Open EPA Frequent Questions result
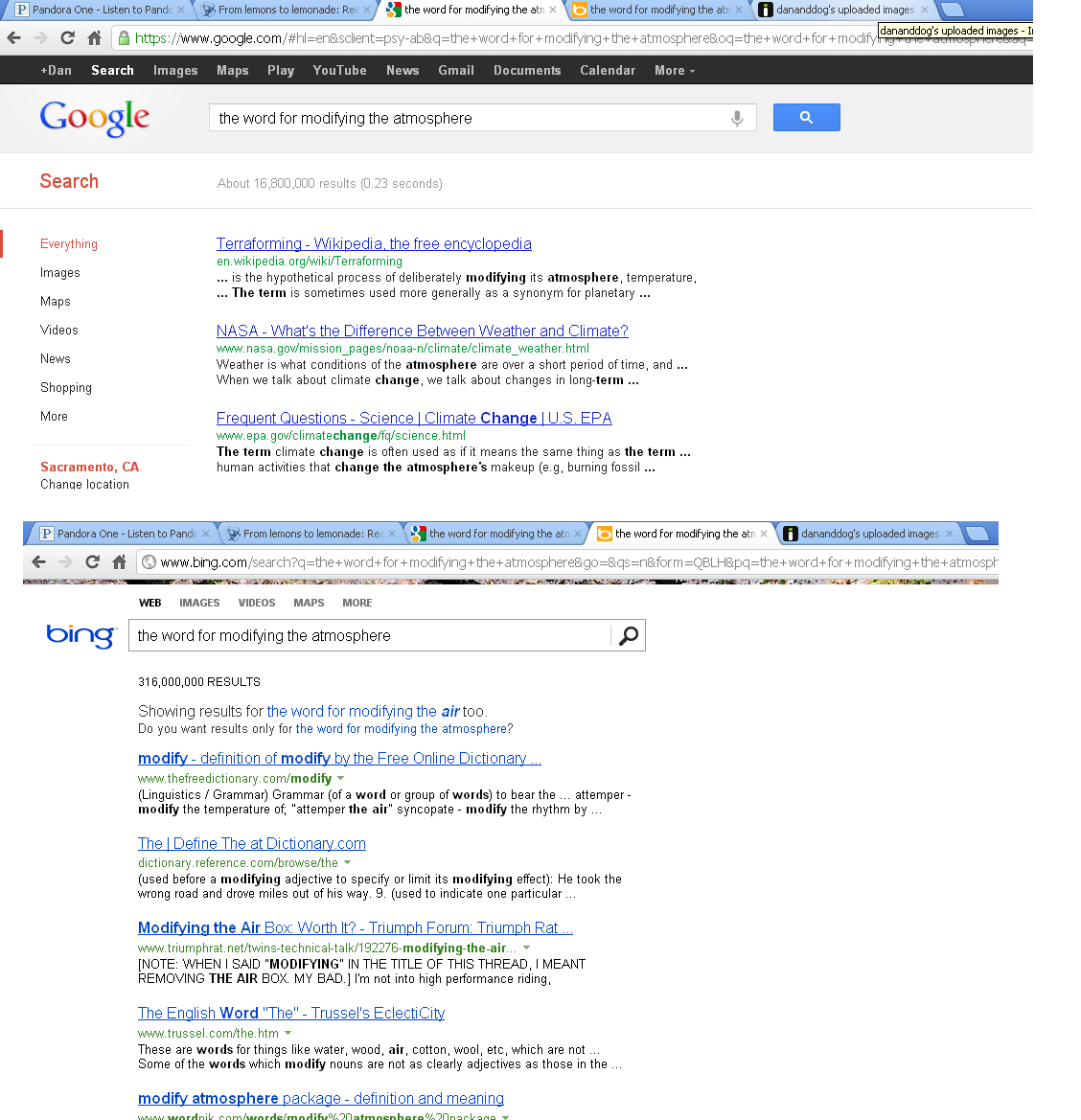This screenshot has height=1120, width=1081. [x=414, y=418]
